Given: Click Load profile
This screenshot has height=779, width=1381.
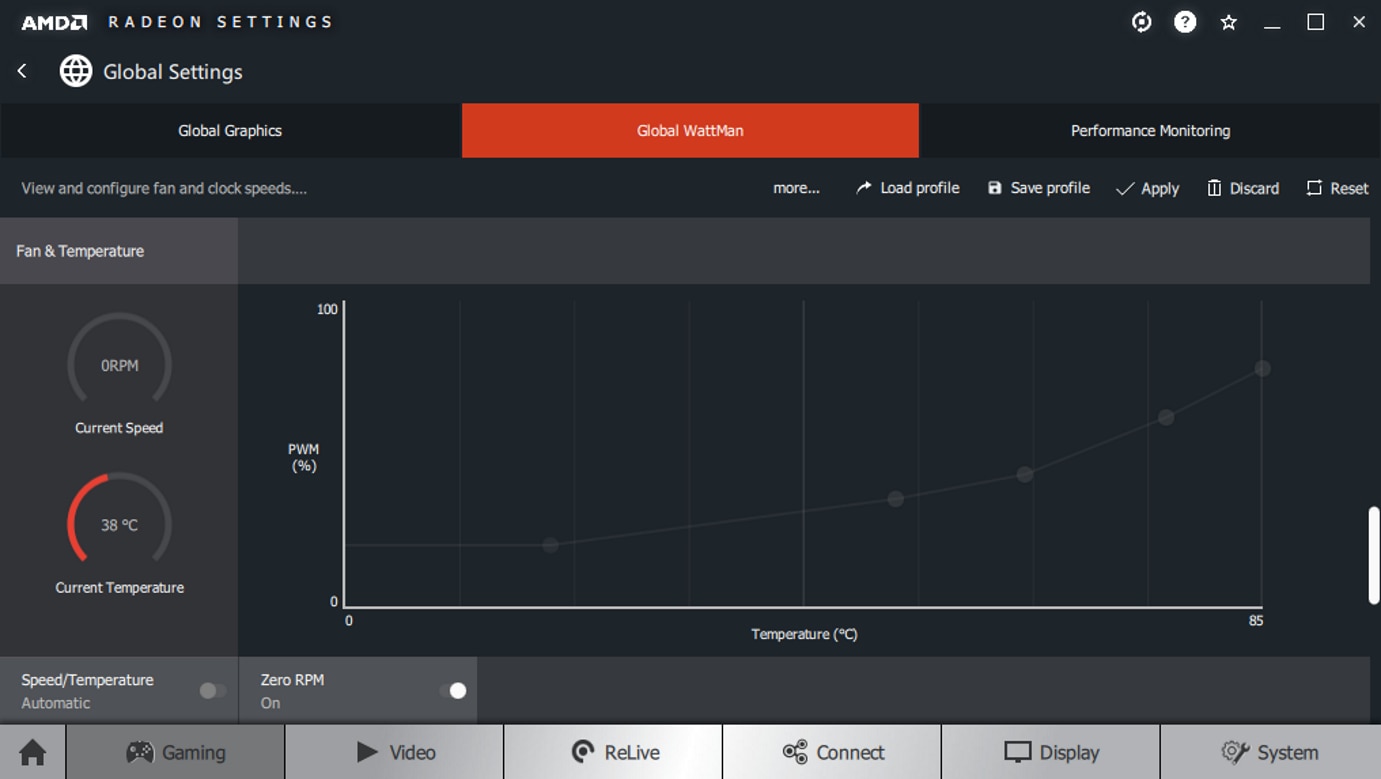Looking at the screenshot, I should click(907, 188).
